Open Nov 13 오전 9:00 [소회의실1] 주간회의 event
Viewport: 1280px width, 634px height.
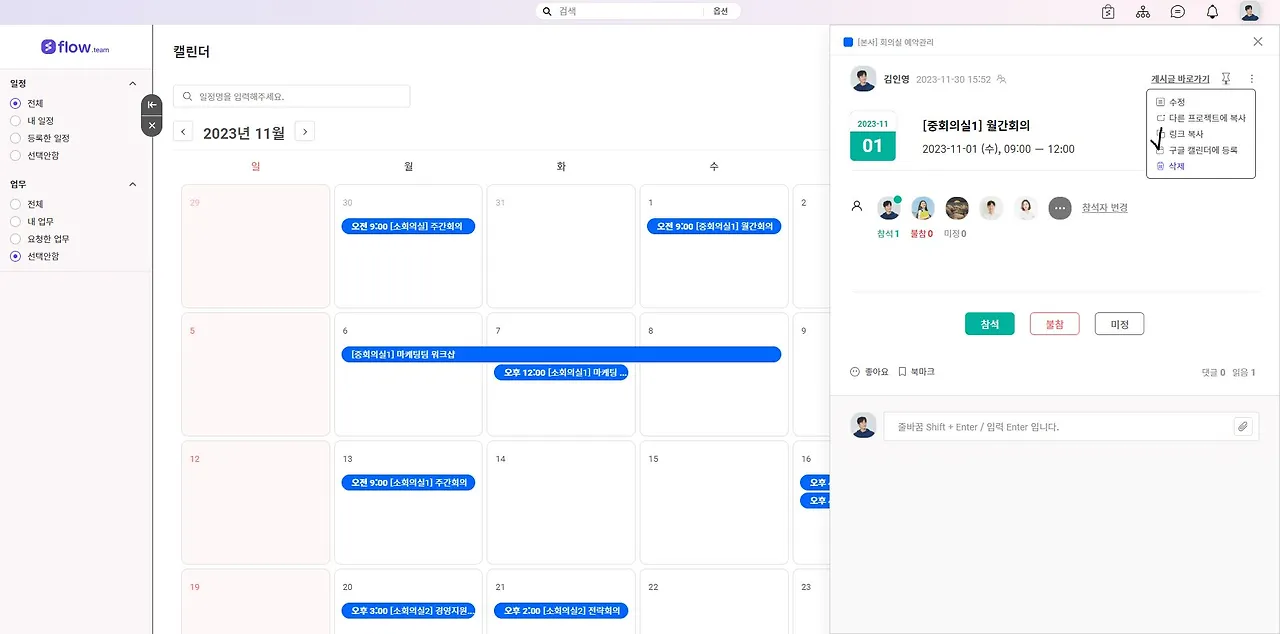pos(408,483)
